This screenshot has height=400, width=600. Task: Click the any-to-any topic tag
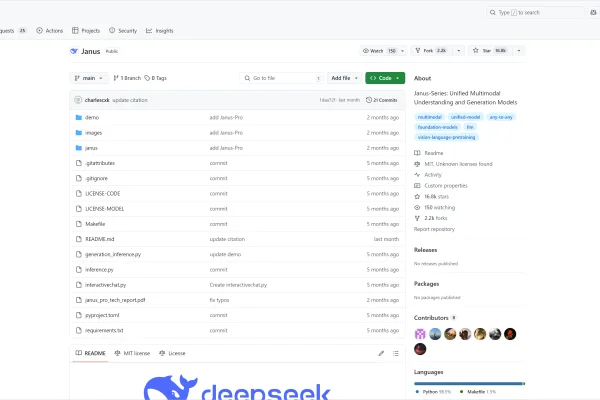click(x=501, y=117)
